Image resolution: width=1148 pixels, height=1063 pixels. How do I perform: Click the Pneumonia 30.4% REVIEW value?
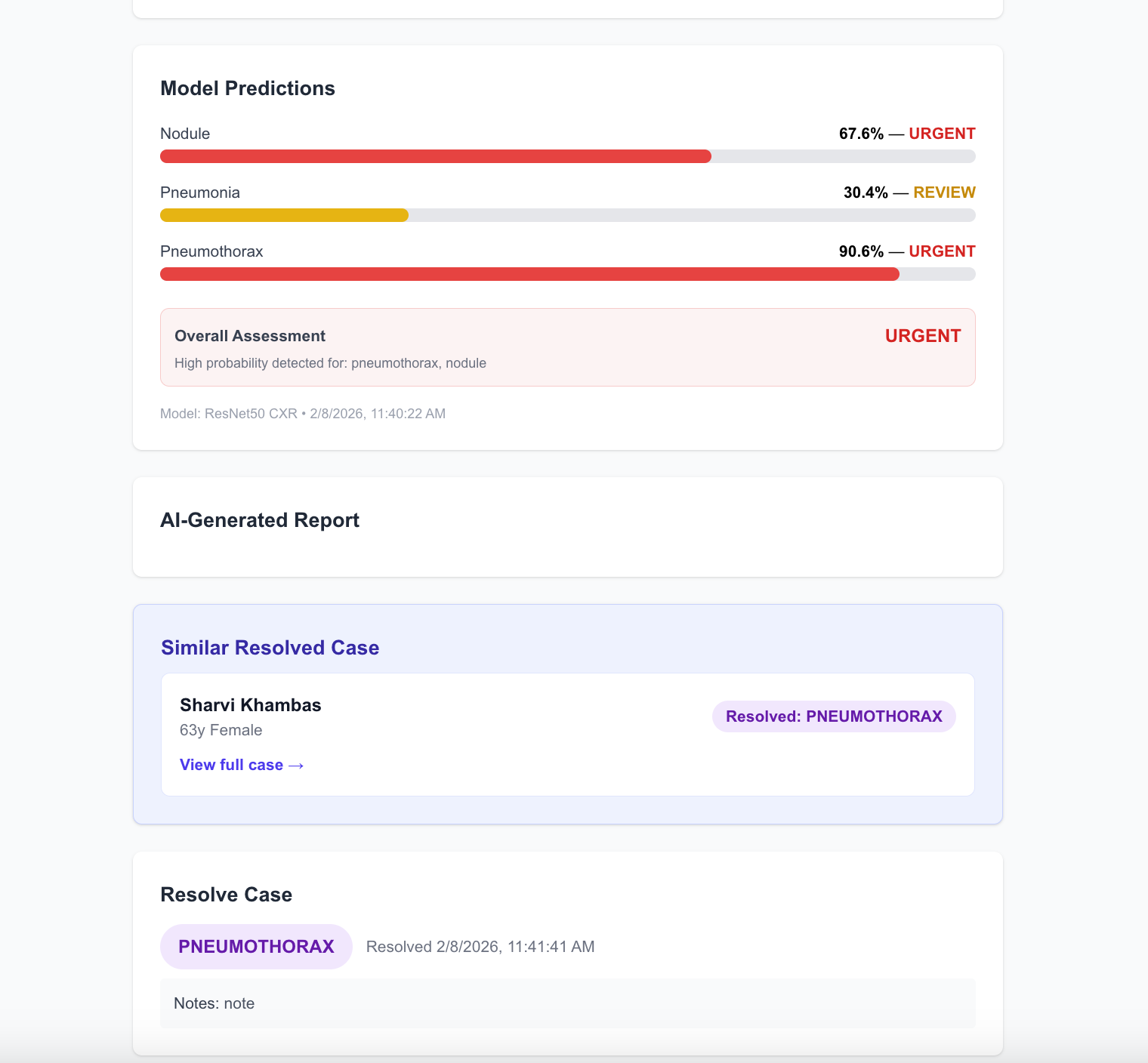(x=909, y=193)
